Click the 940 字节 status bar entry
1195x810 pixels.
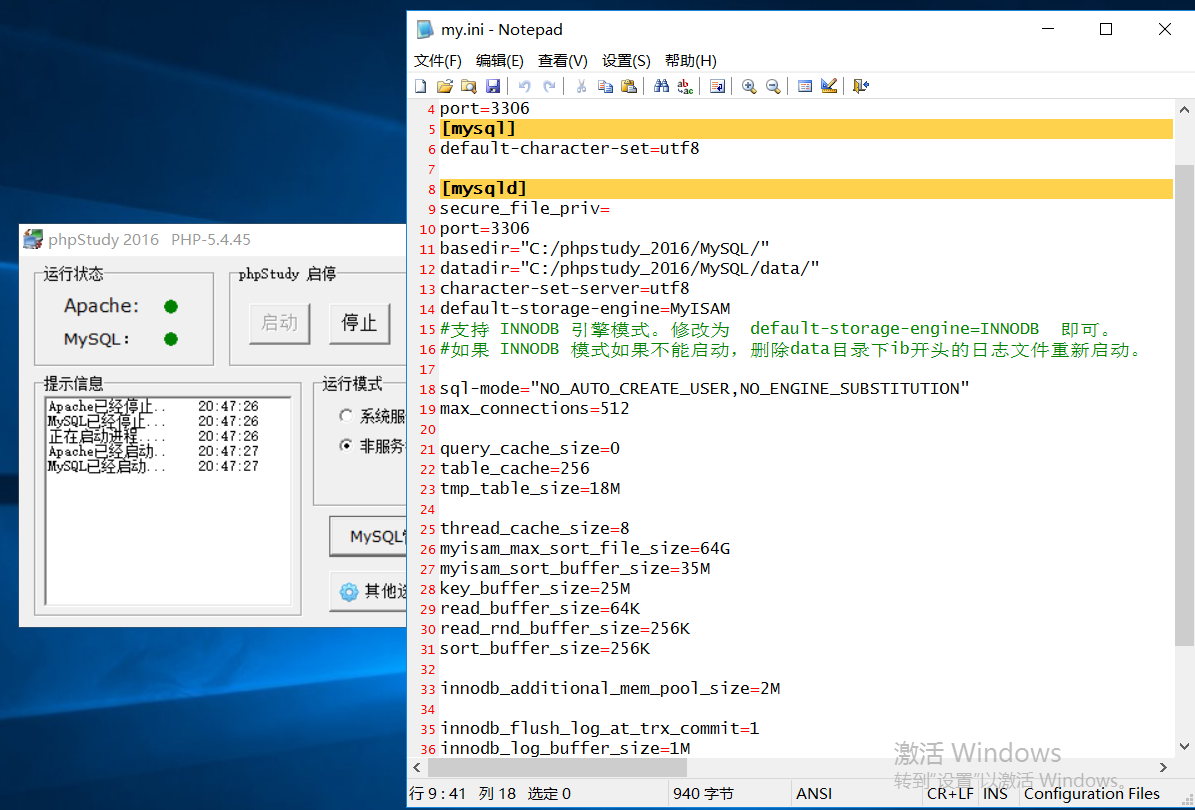[703, 794]
